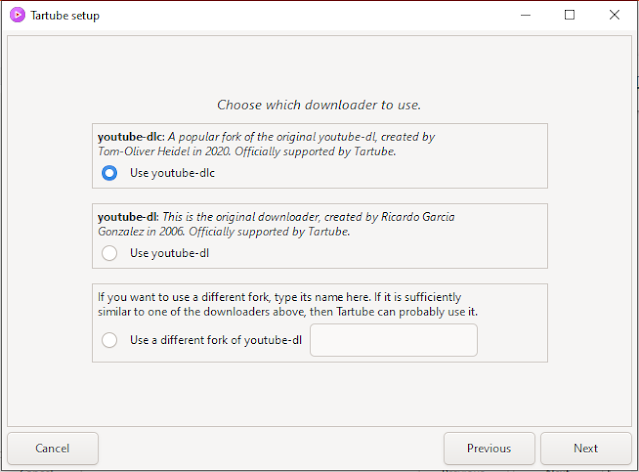Click the Tartube setup app icon
Image resolution: width=639 pixels, height=472 pixels.
[18, 15]
